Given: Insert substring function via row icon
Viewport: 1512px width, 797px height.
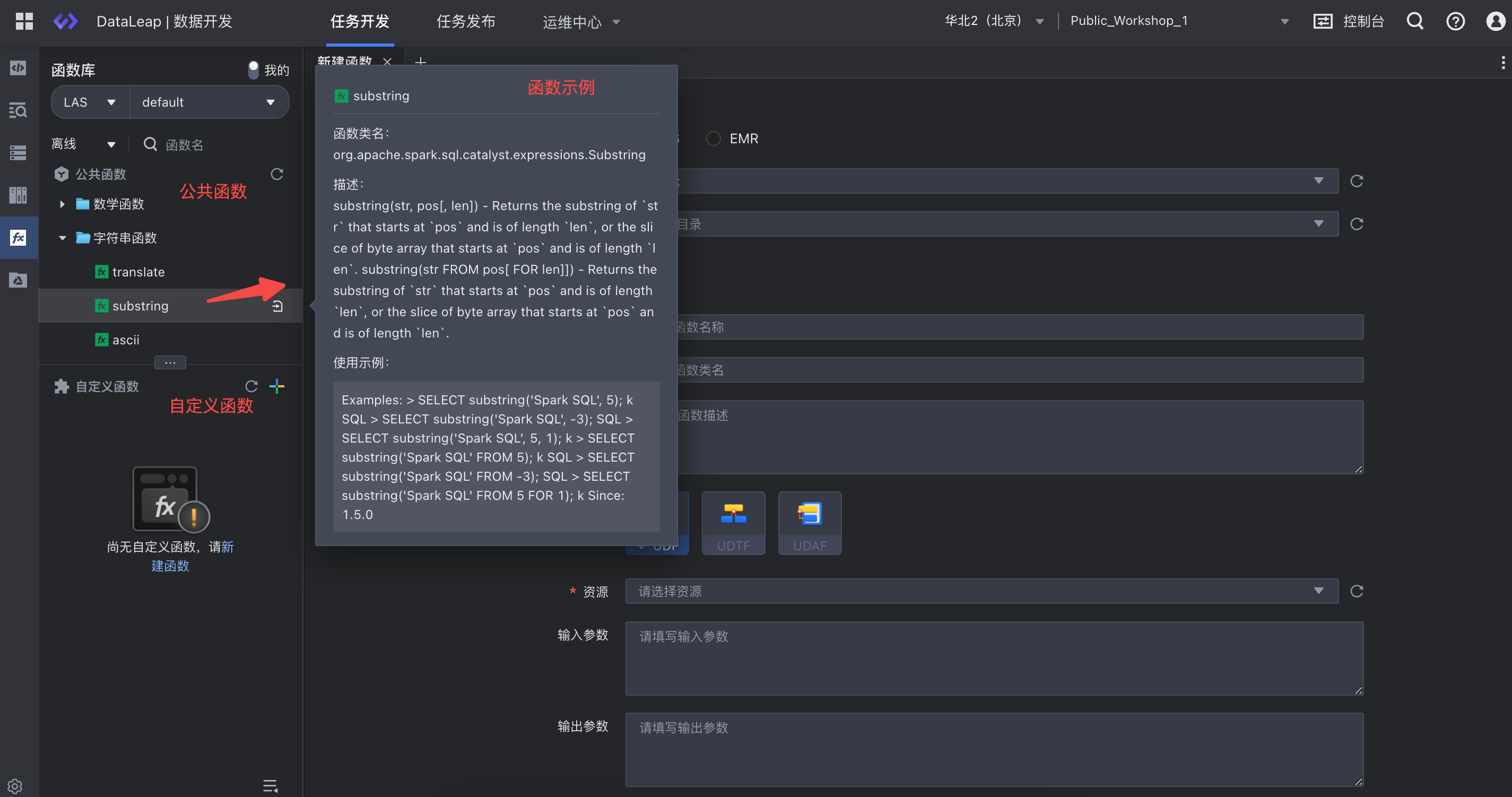Looking at the screenshot, I should (x=277, y=306).
